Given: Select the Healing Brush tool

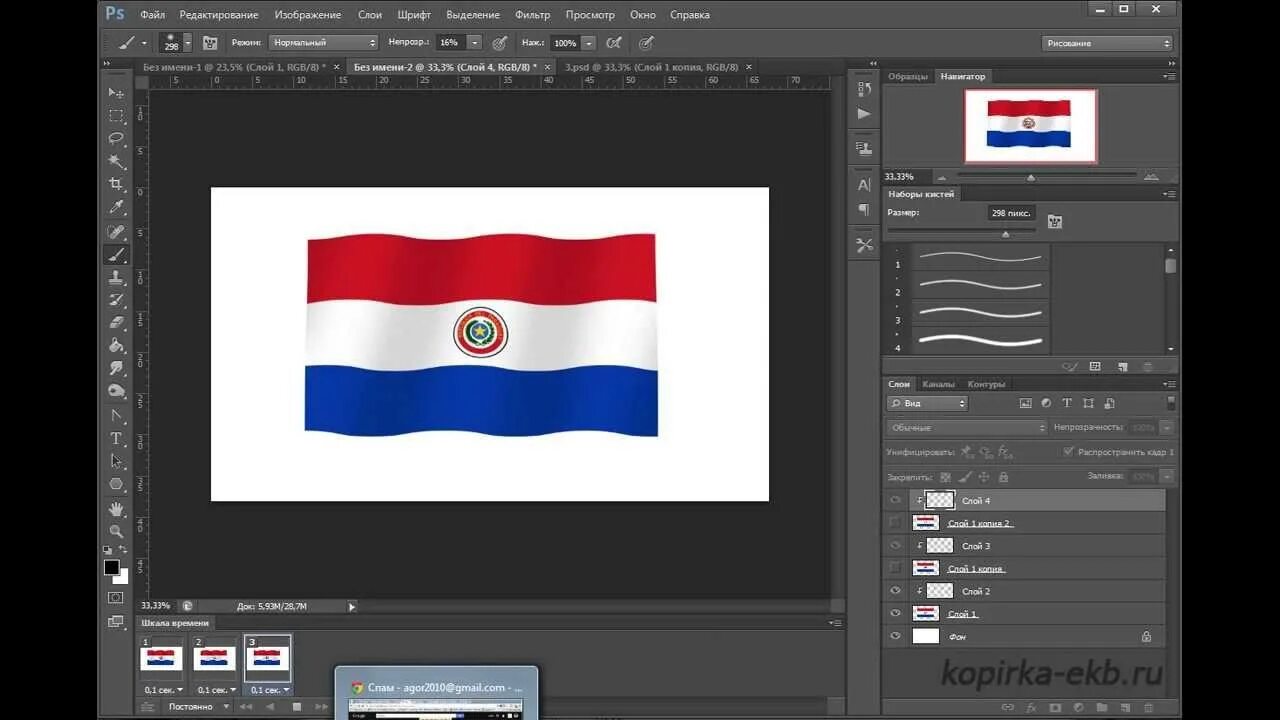Looking at the screenshot, I should point(116,231).
